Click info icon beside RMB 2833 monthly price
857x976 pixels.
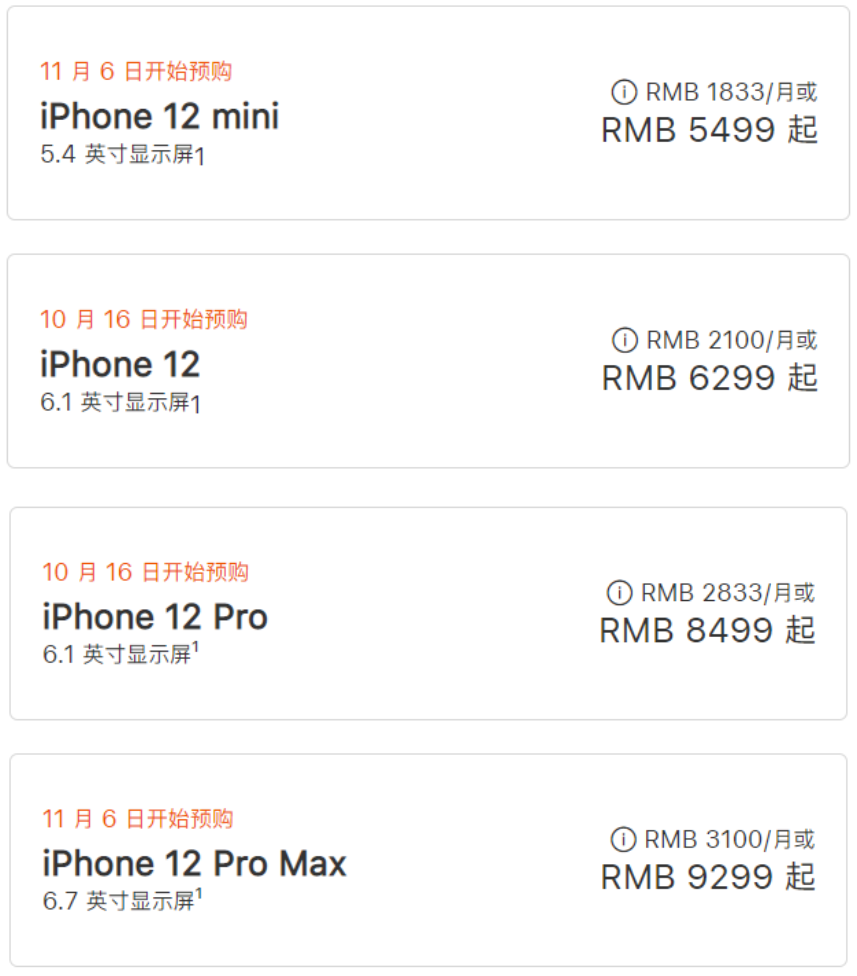[620, 593]
